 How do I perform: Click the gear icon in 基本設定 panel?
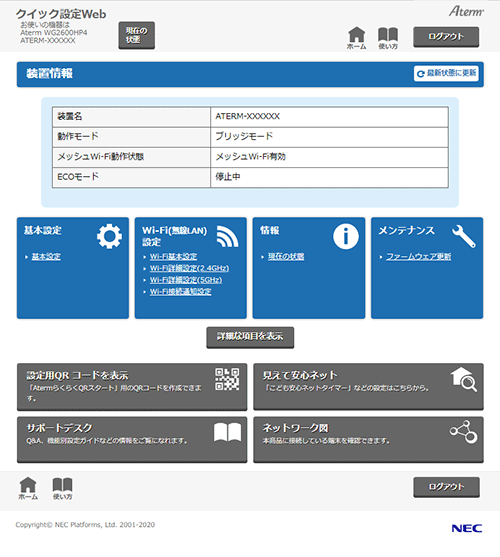(109, 236)
